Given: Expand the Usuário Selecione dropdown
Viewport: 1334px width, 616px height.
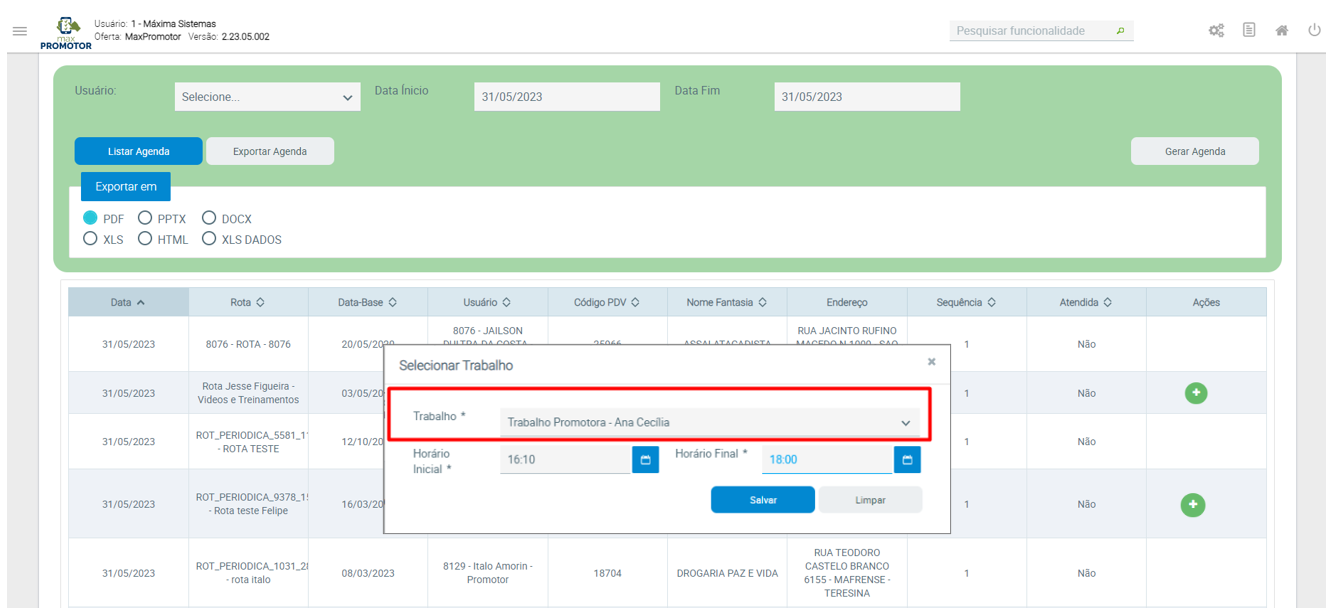Looking at the screenshot, I should 267,97.
